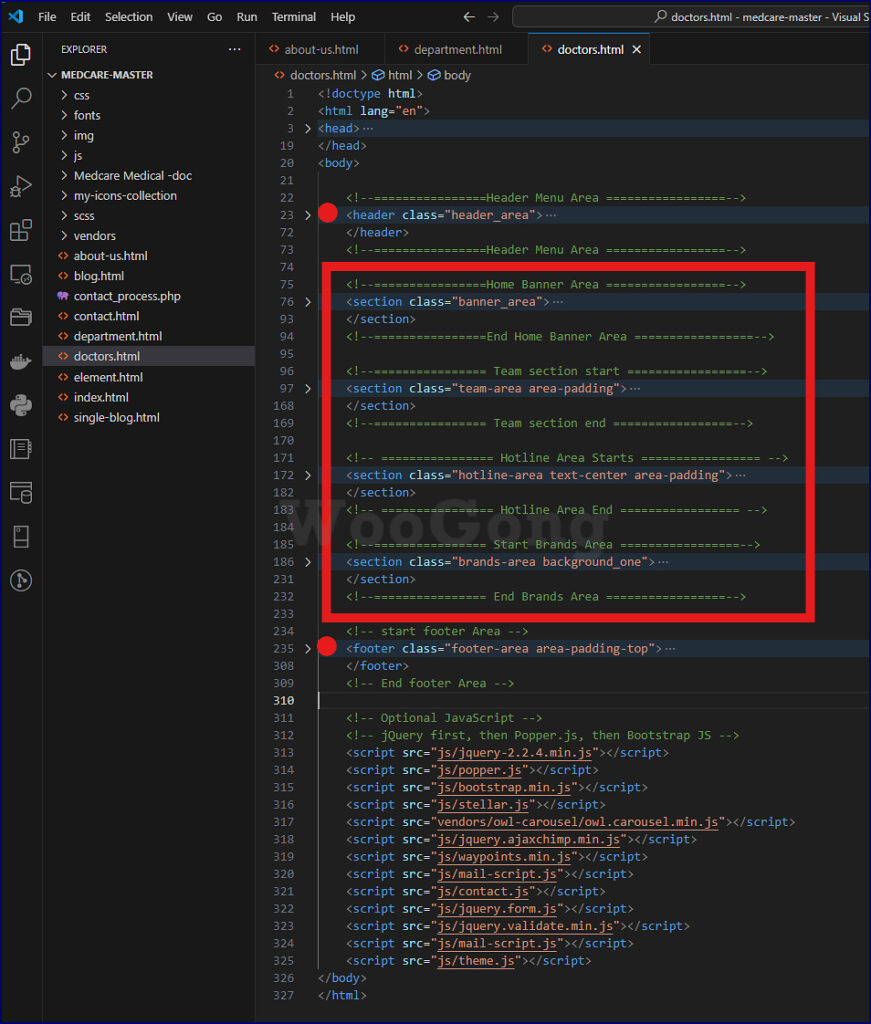Expand the img folder
This screenshot has width=871, height=1024.
click(x=64, y=135)
